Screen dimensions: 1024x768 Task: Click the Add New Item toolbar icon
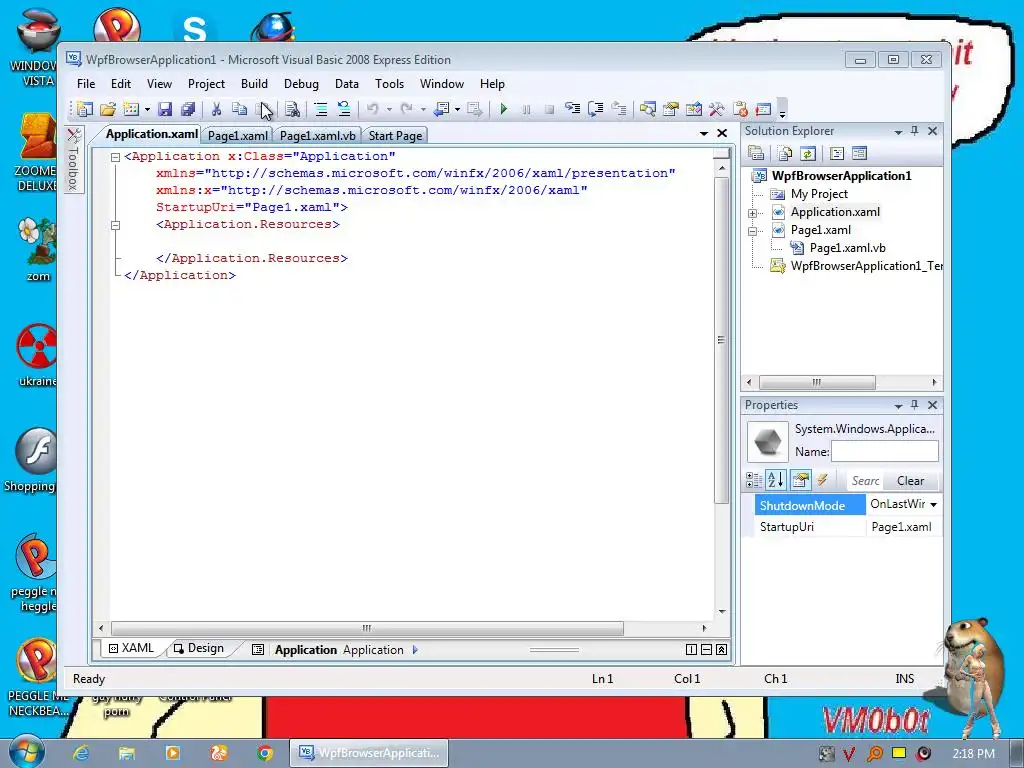(x=131, y=109)
